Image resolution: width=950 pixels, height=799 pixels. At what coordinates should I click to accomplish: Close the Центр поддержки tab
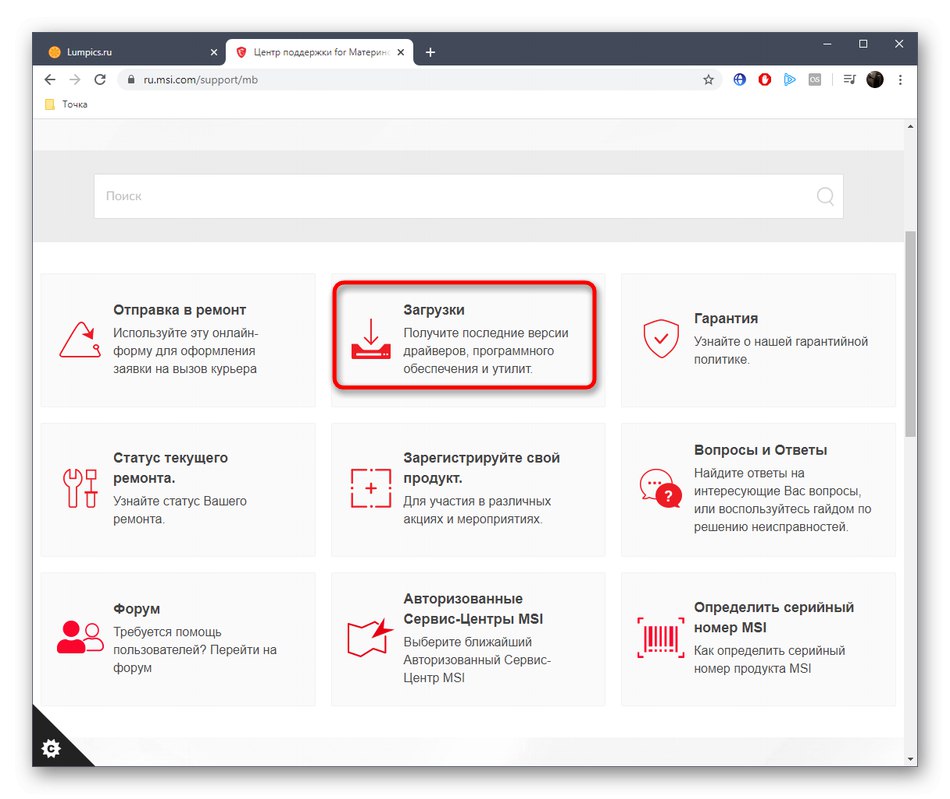[x=400, y=52]
